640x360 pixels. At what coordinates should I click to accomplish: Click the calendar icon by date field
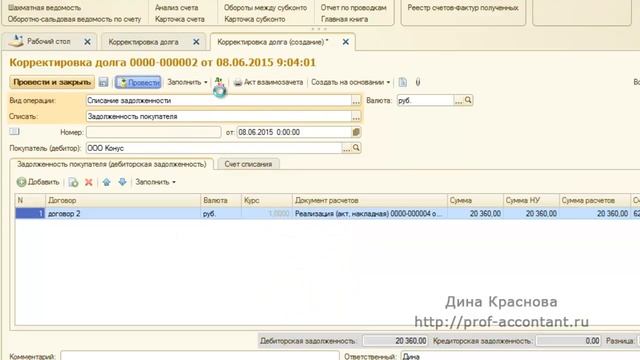point(356,132)
